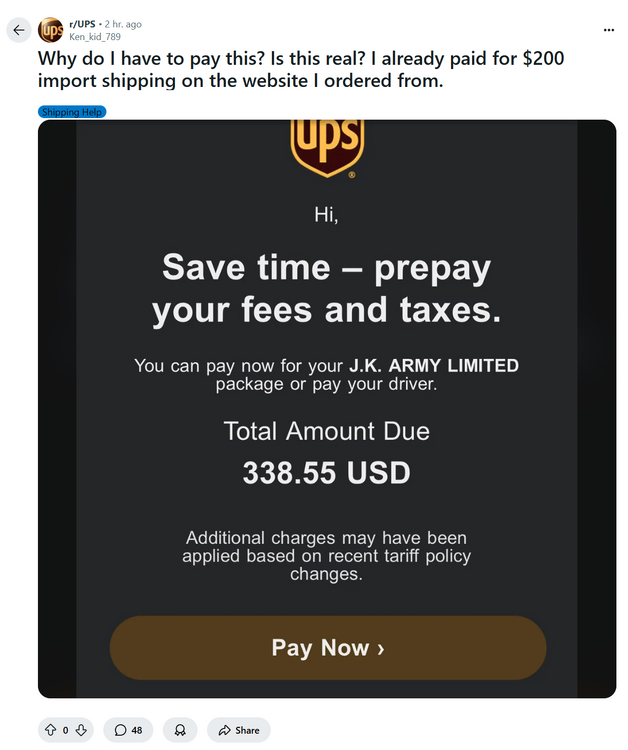
Task: Give an award to the post
Action: (x=180, y=730)
